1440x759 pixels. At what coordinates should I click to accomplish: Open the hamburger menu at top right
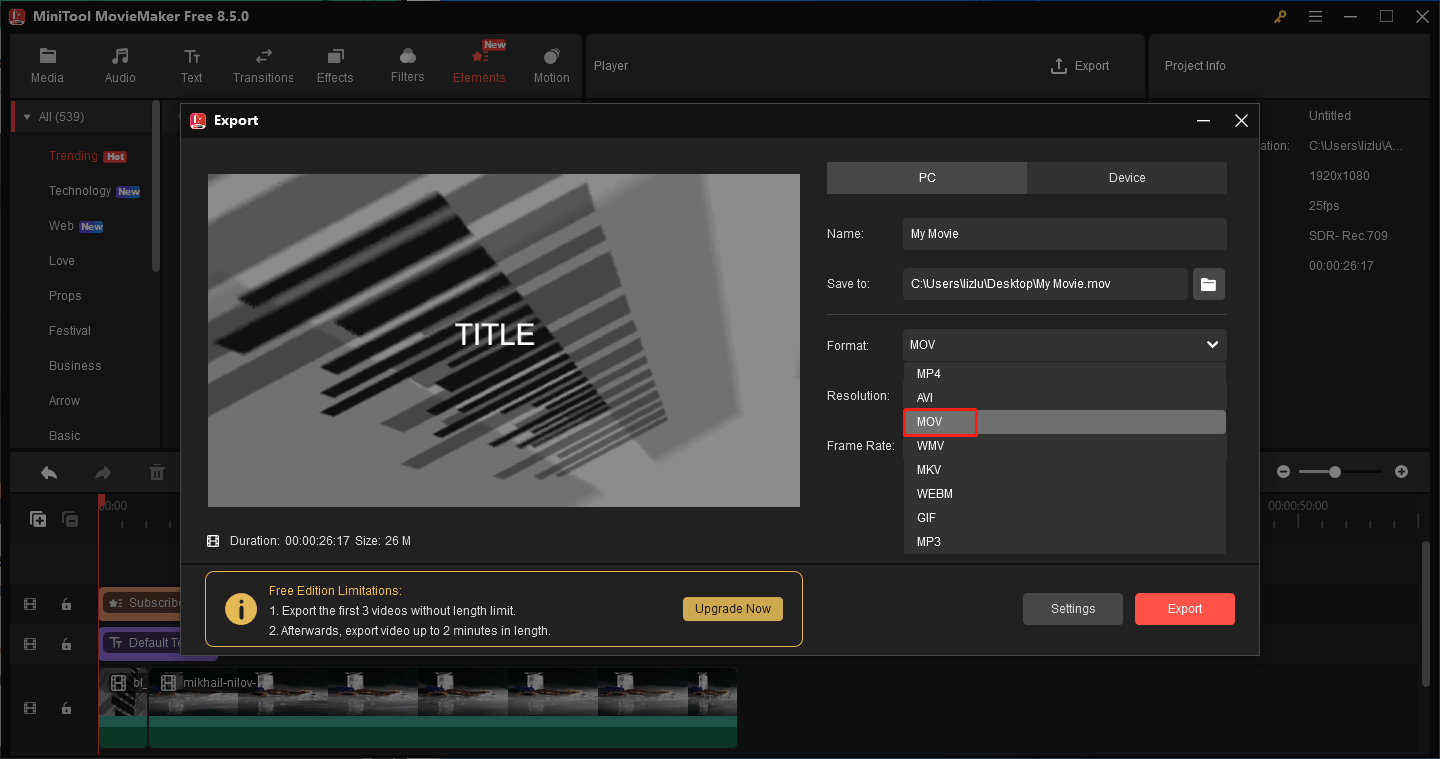pos(1315,16)
